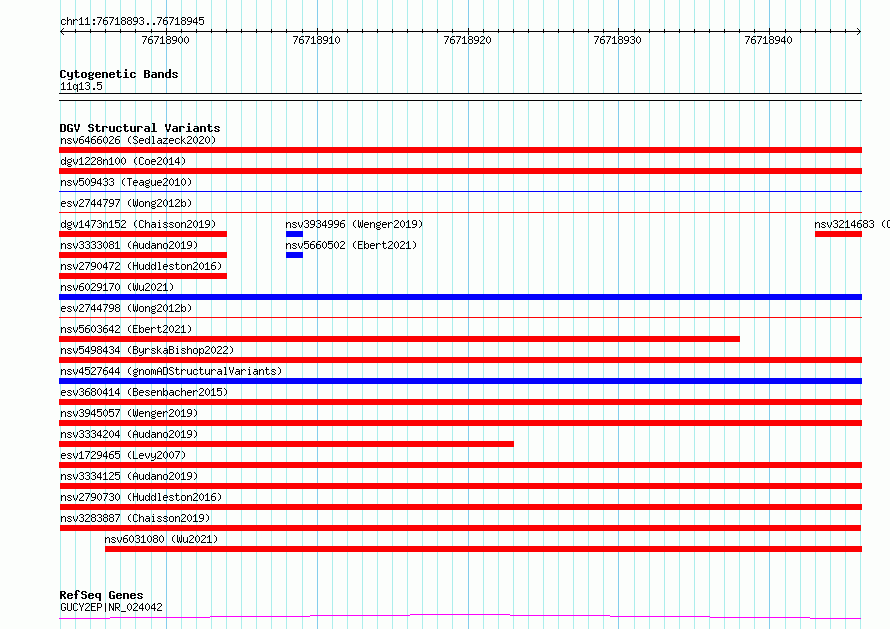Click the red bar under nsv3334125
The width and height of the screenshot is (890, 629).
tap(460, 486)
